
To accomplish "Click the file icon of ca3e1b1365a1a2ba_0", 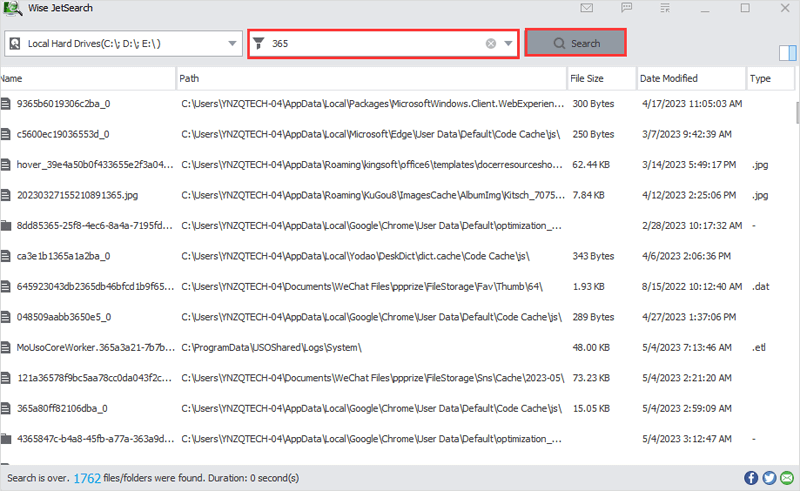I will pos(6,256).
